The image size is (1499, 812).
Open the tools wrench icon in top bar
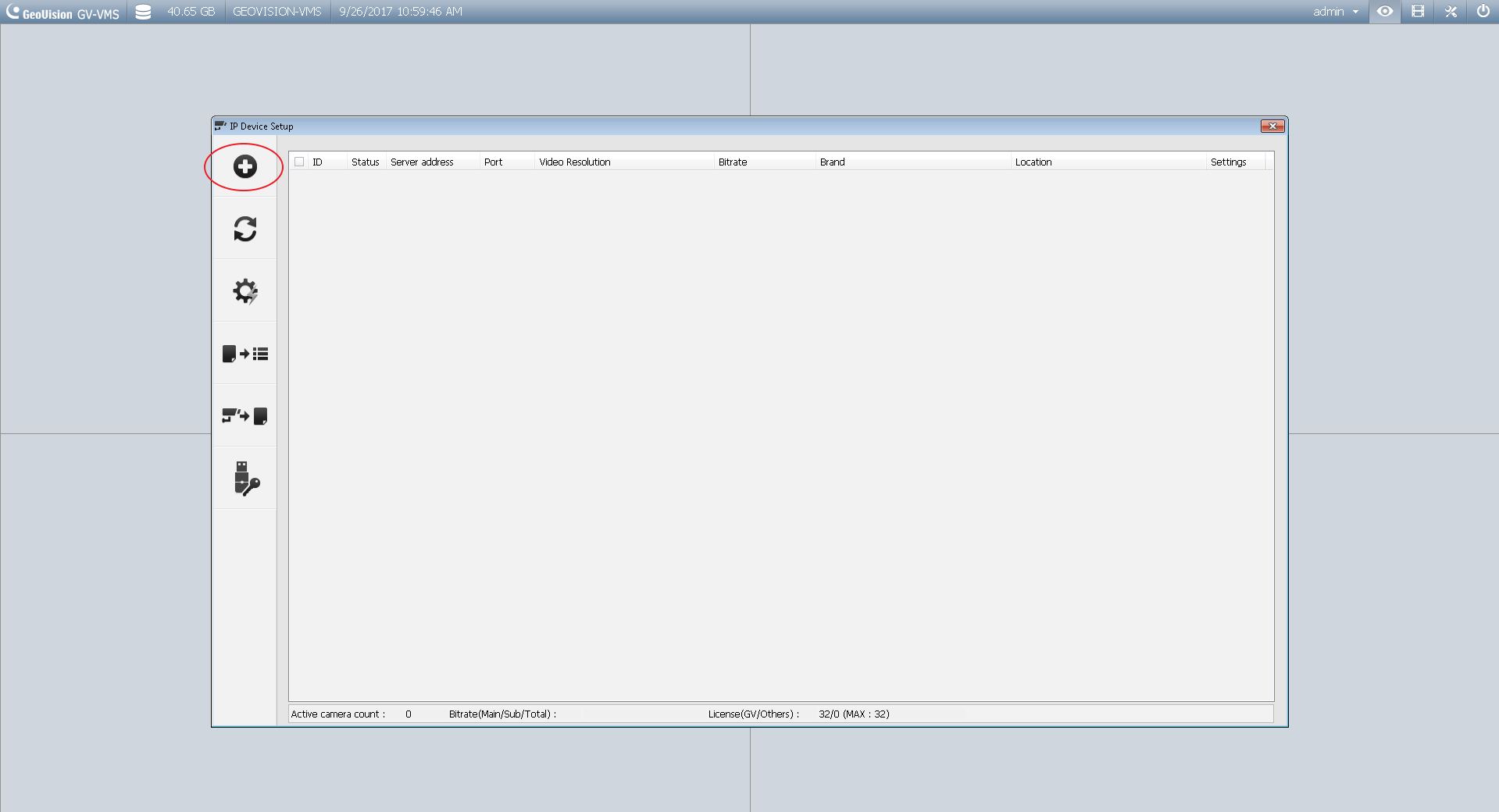click(1451, 12)
